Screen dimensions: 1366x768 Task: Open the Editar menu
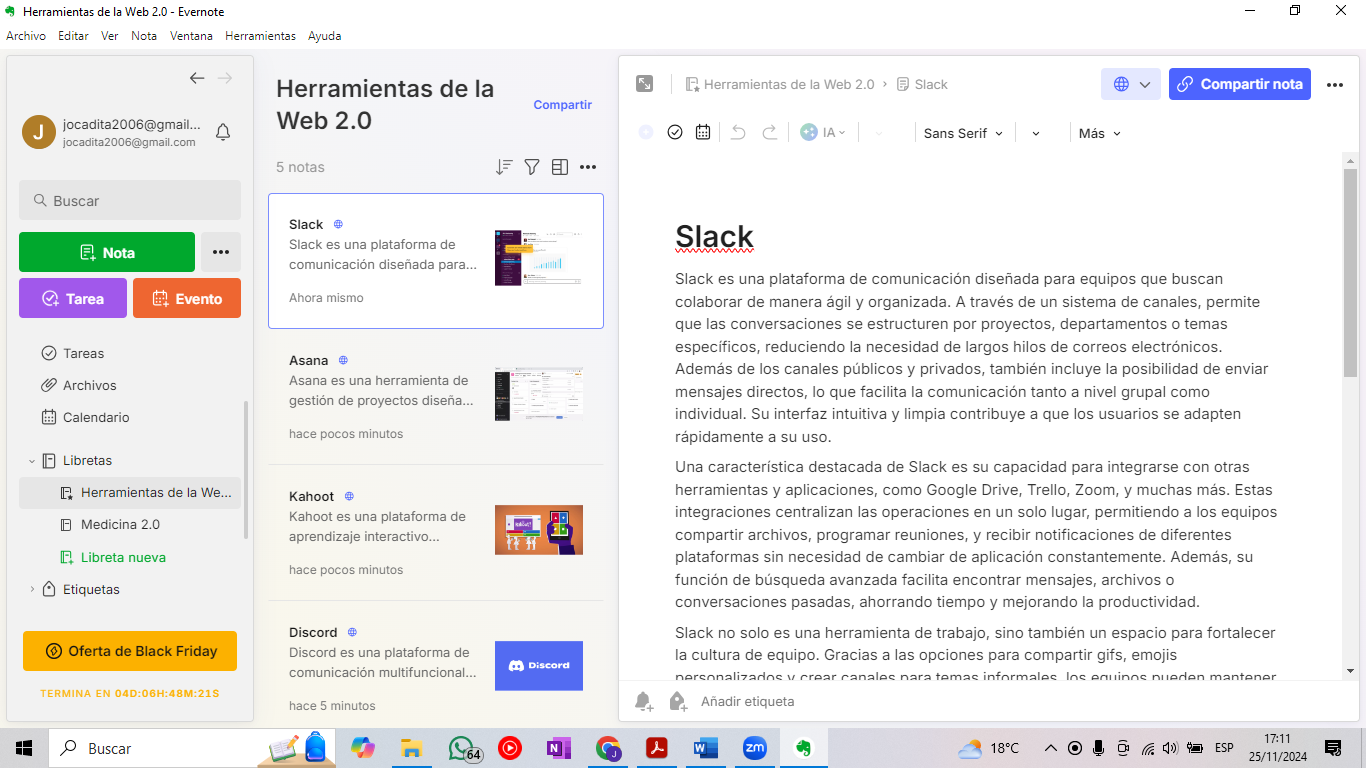click(73, 36)
